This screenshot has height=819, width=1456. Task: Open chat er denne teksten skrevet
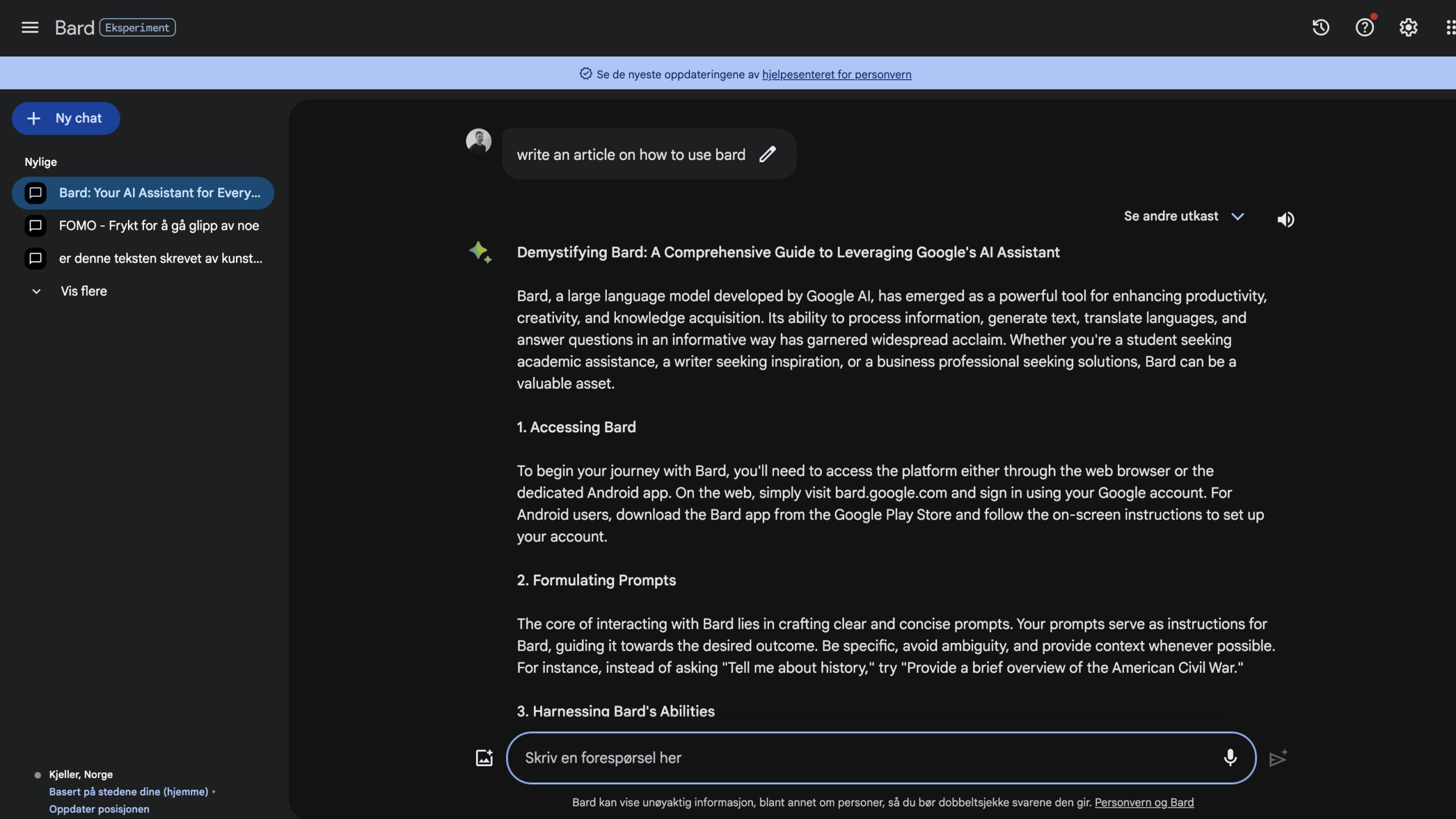tap(160, 258)
